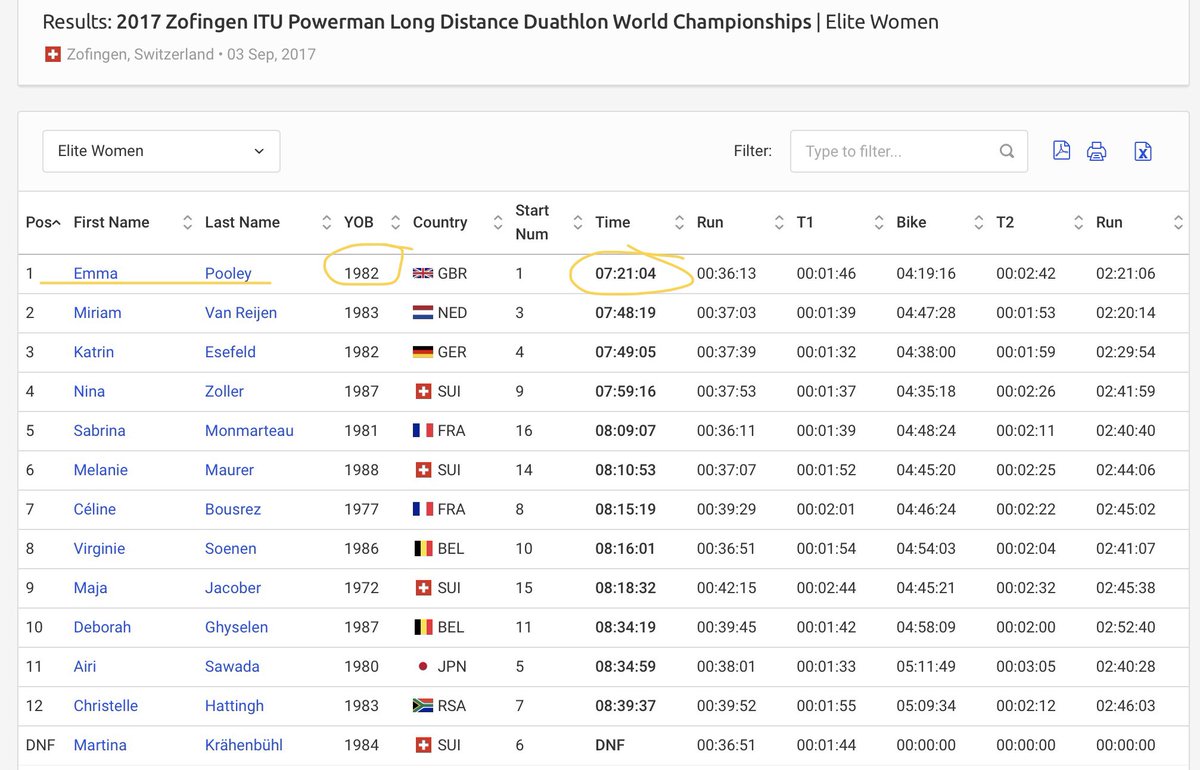Open athlete link Katrin
1200x770 pixels.
coord(94,352)
